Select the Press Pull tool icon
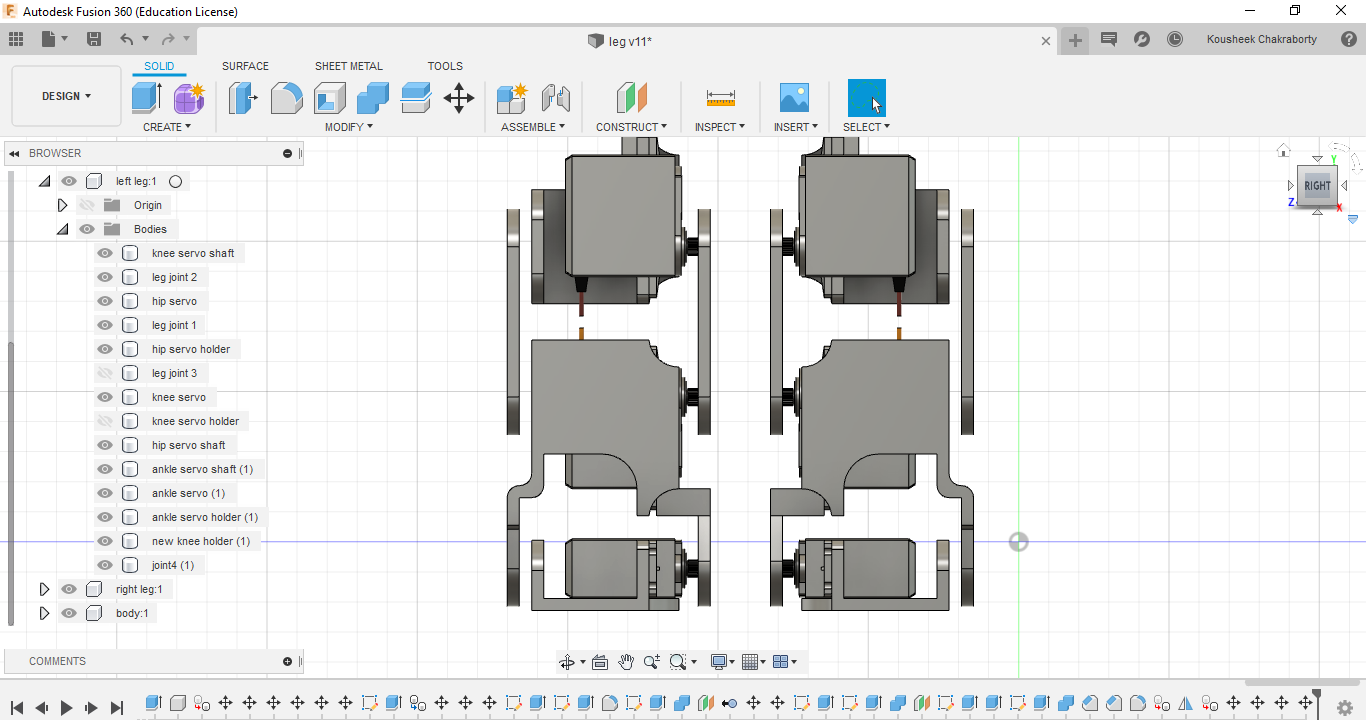The image size is (1372, 720). coord(243,98)
